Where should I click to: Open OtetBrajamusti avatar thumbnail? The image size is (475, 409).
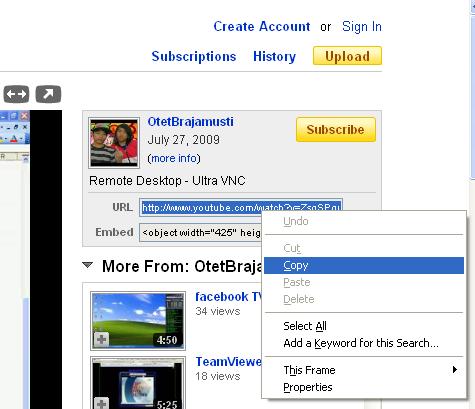pyautogui.click(x=114, y=143)
